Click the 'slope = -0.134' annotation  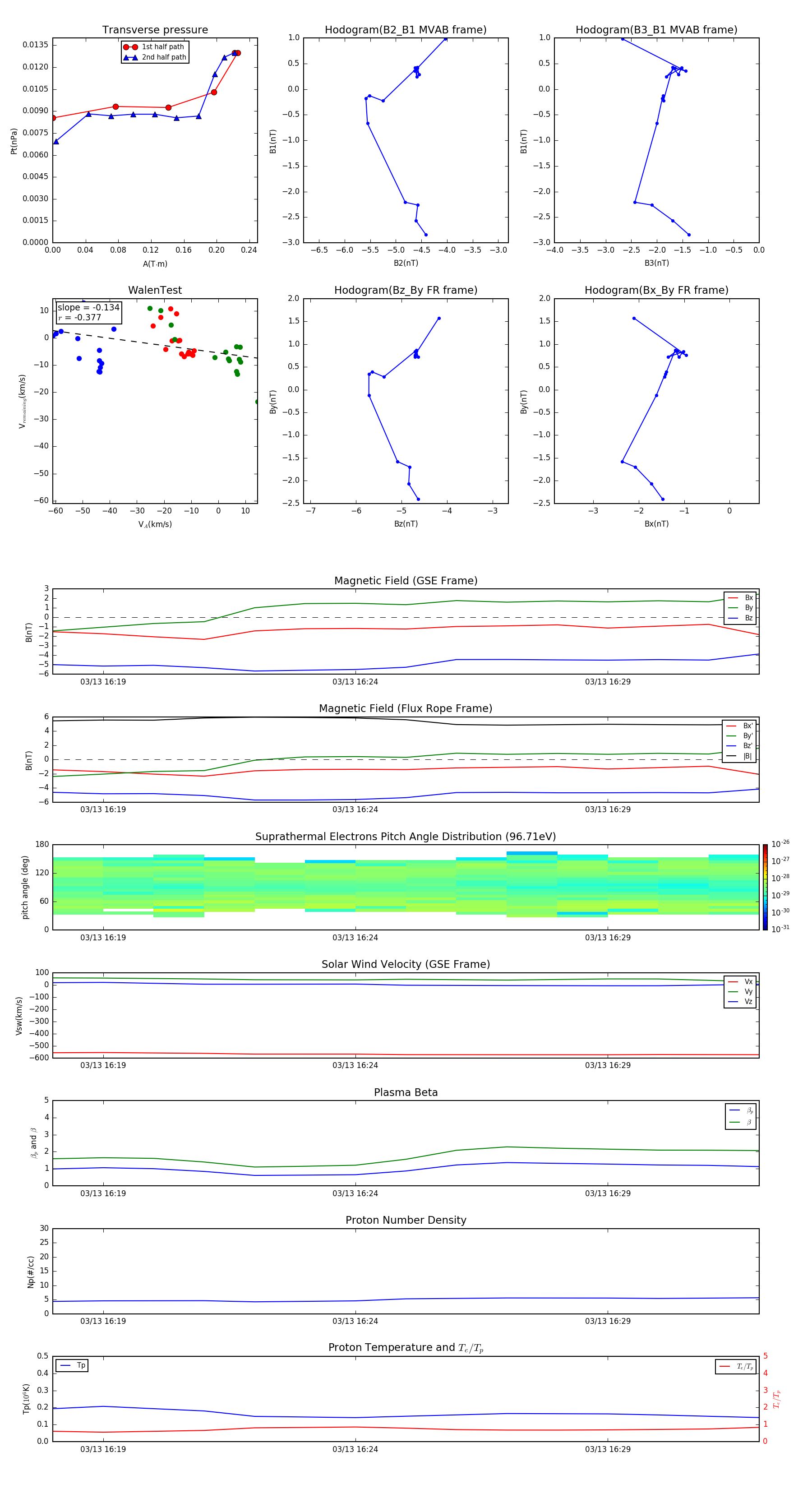click(88, 308)
